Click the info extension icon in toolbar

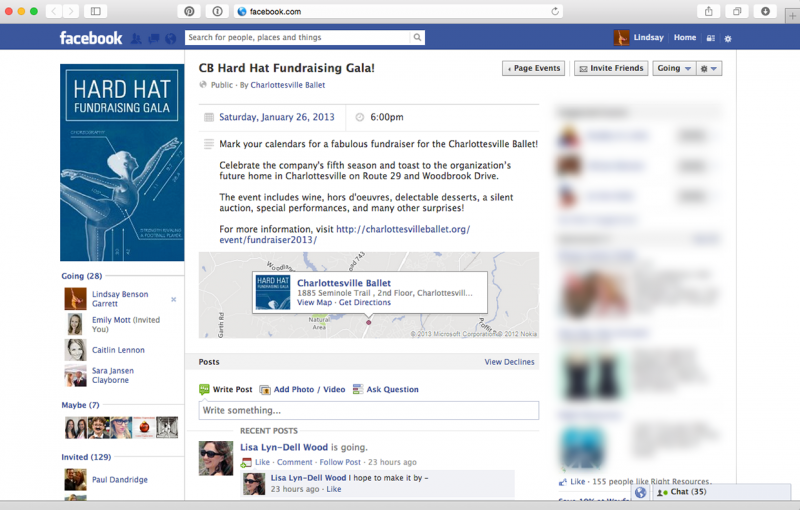coord(217,11)
